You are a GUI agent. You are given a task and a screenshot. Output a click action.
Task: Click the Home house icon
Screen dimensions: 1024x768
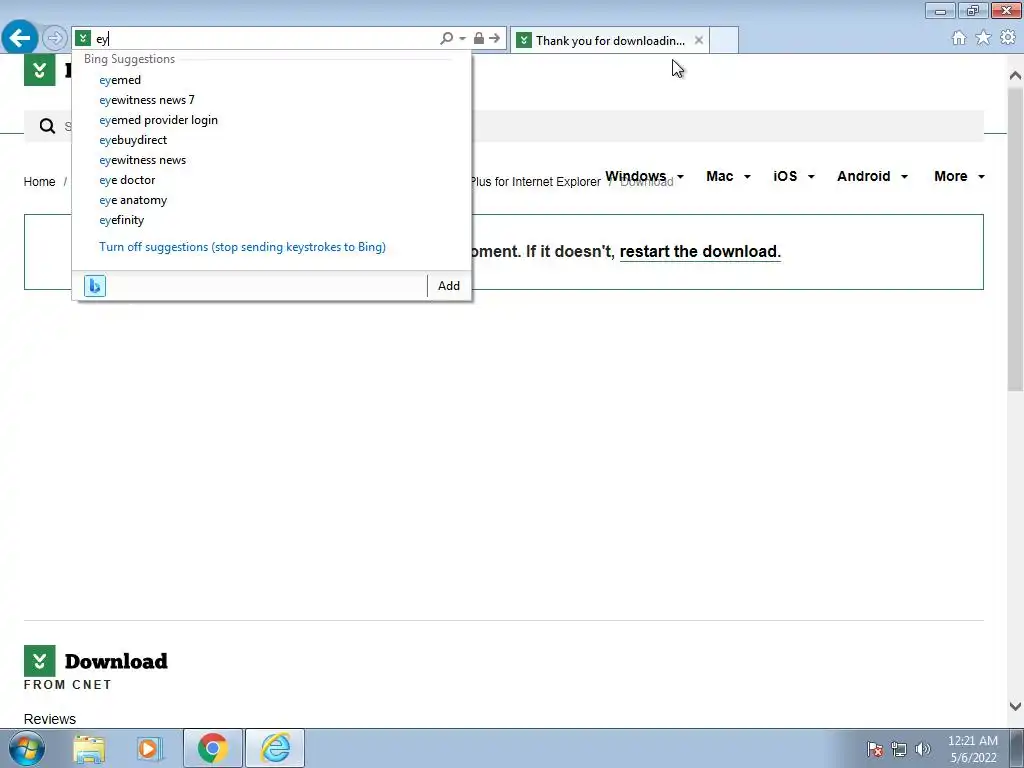(x=959, y=38)
